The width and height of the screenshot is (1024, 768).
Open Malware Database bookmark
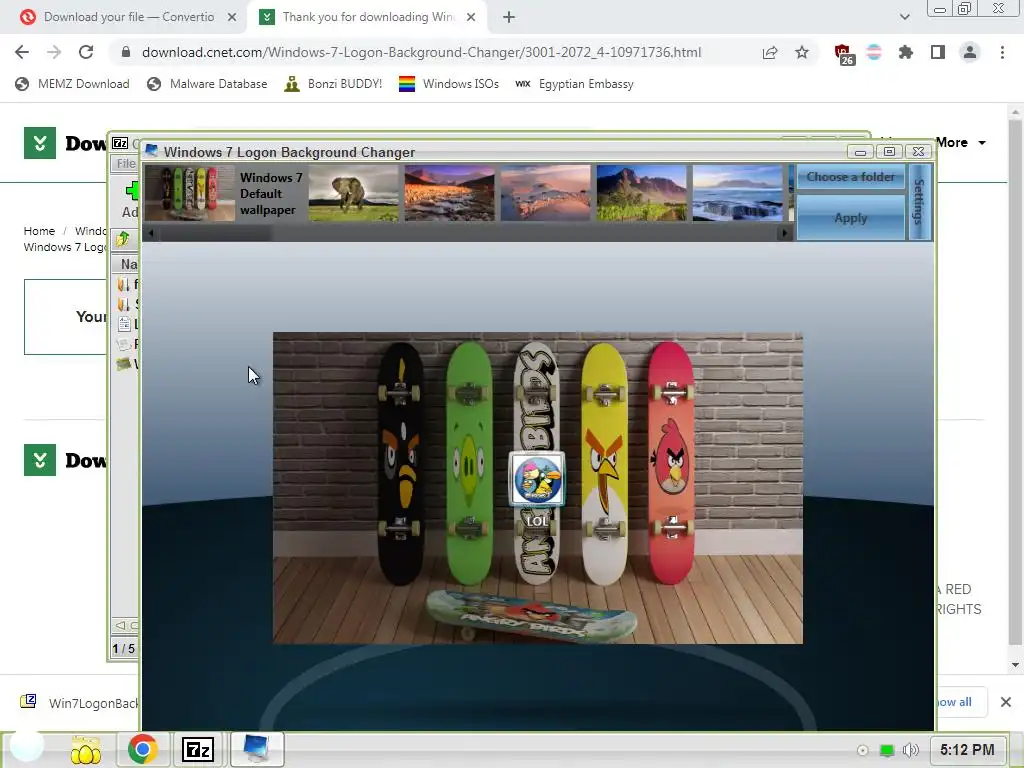click(x=207, y=84)
